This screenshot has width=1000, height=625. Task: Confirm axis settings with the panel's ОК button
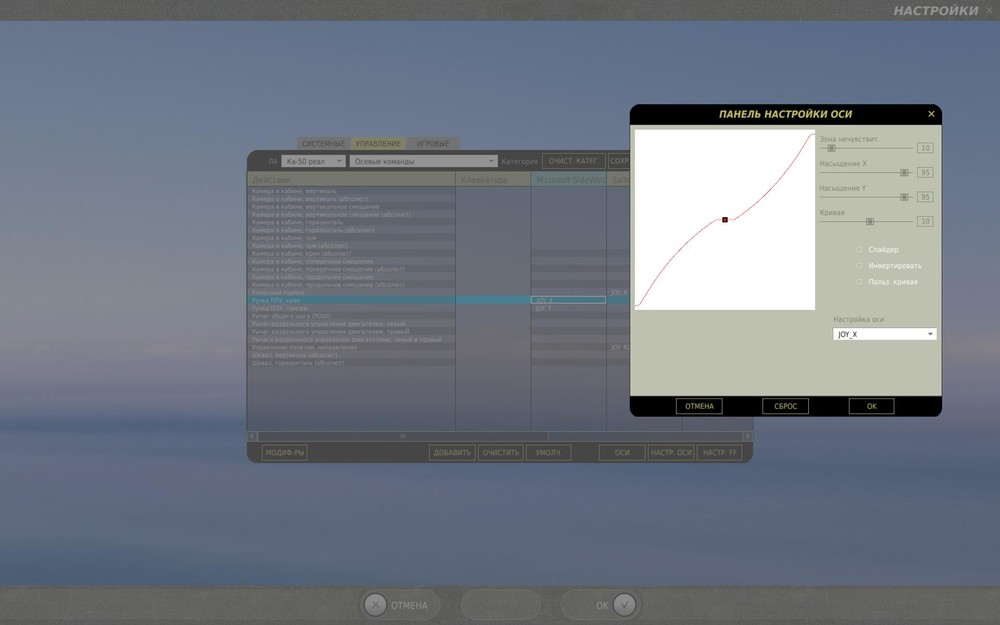(871, 406)
